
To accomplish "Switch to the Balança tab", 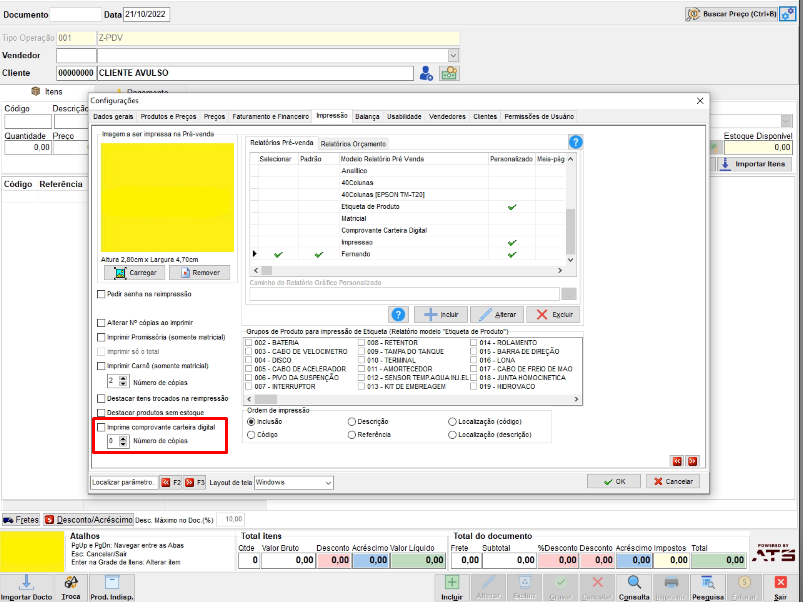I will 367,117.
